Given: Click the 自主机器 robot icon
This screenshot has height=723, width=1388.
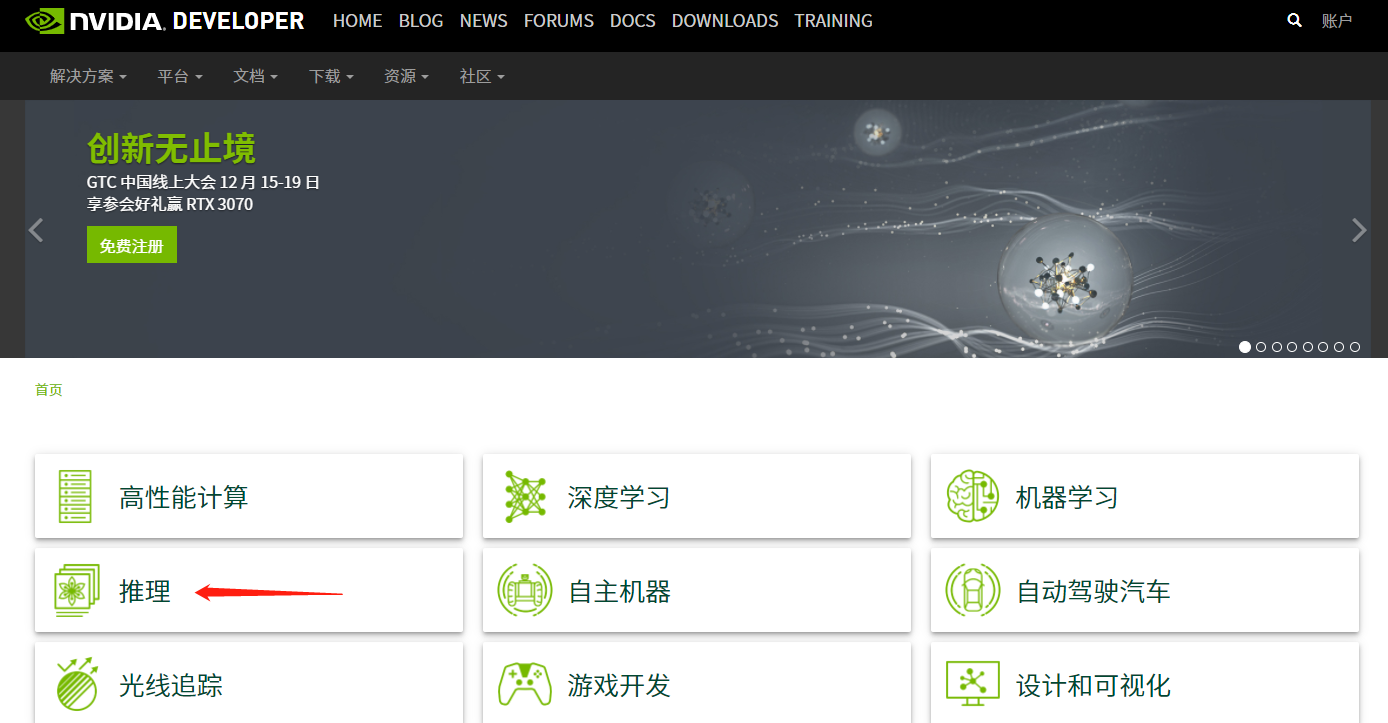Looking at the screenshot, I should [525, 591].
